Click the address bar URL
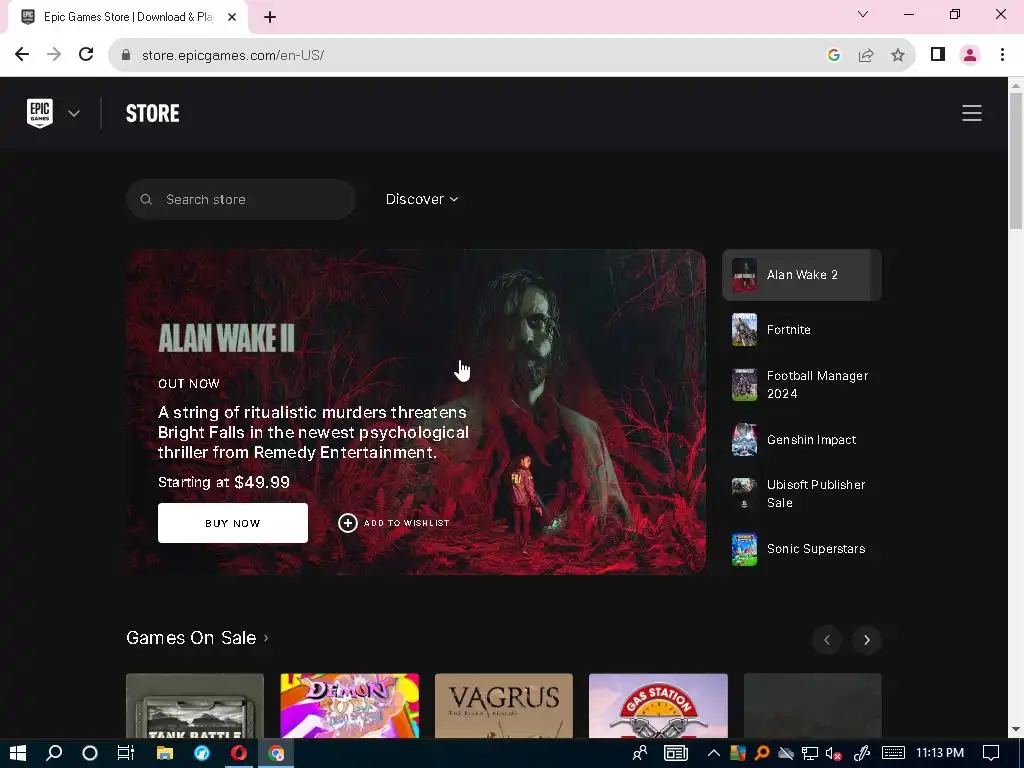Viewport: 1024px width, 768px height. (x=233, y=56)
